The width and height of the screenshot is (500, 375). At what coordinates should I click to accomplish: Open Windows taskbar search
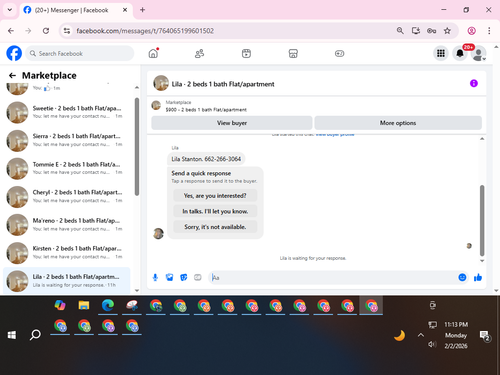pos(35,335)
